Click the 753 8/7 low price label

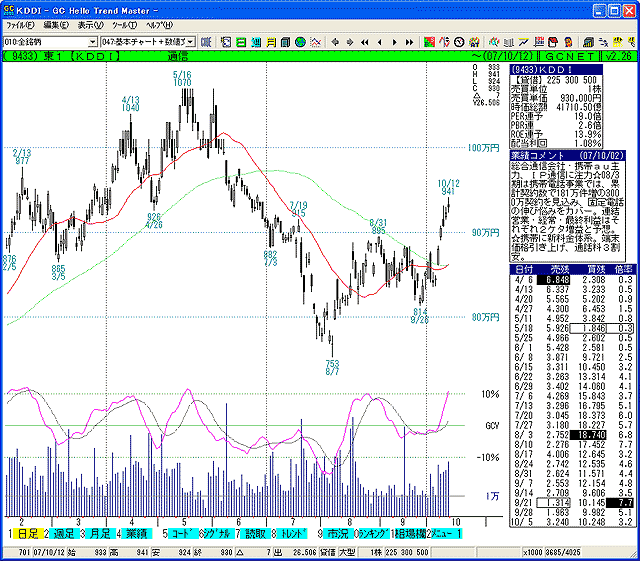[x=332, y=368]
